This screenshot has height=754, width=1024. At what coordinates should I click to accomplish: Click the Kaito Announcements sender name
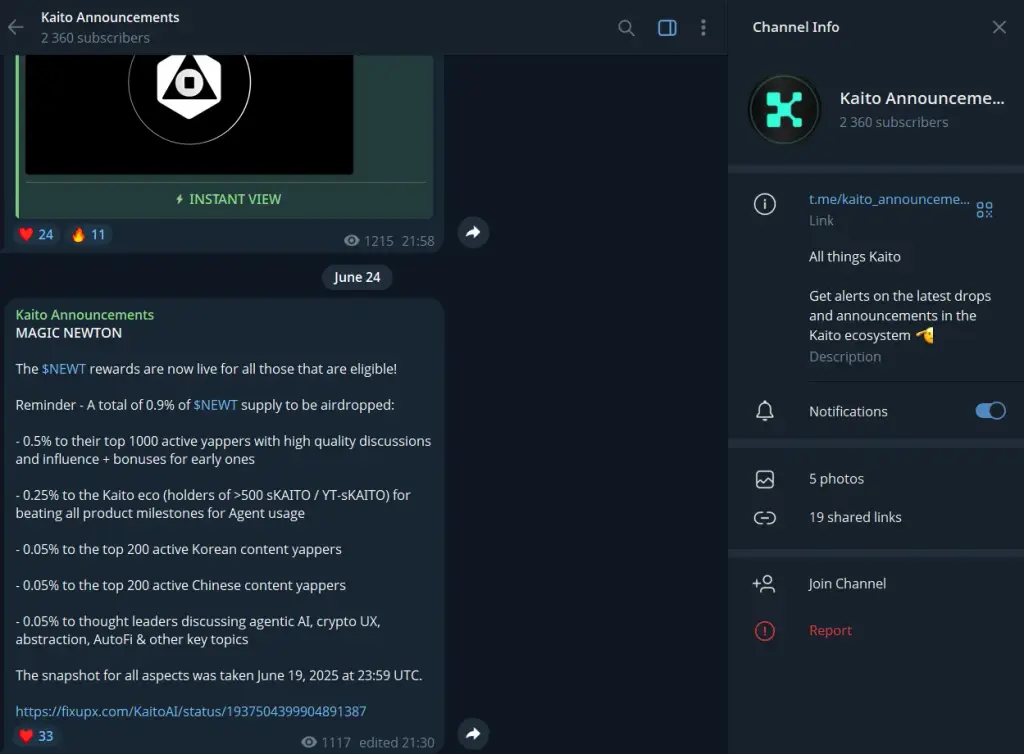click(85, 315)
